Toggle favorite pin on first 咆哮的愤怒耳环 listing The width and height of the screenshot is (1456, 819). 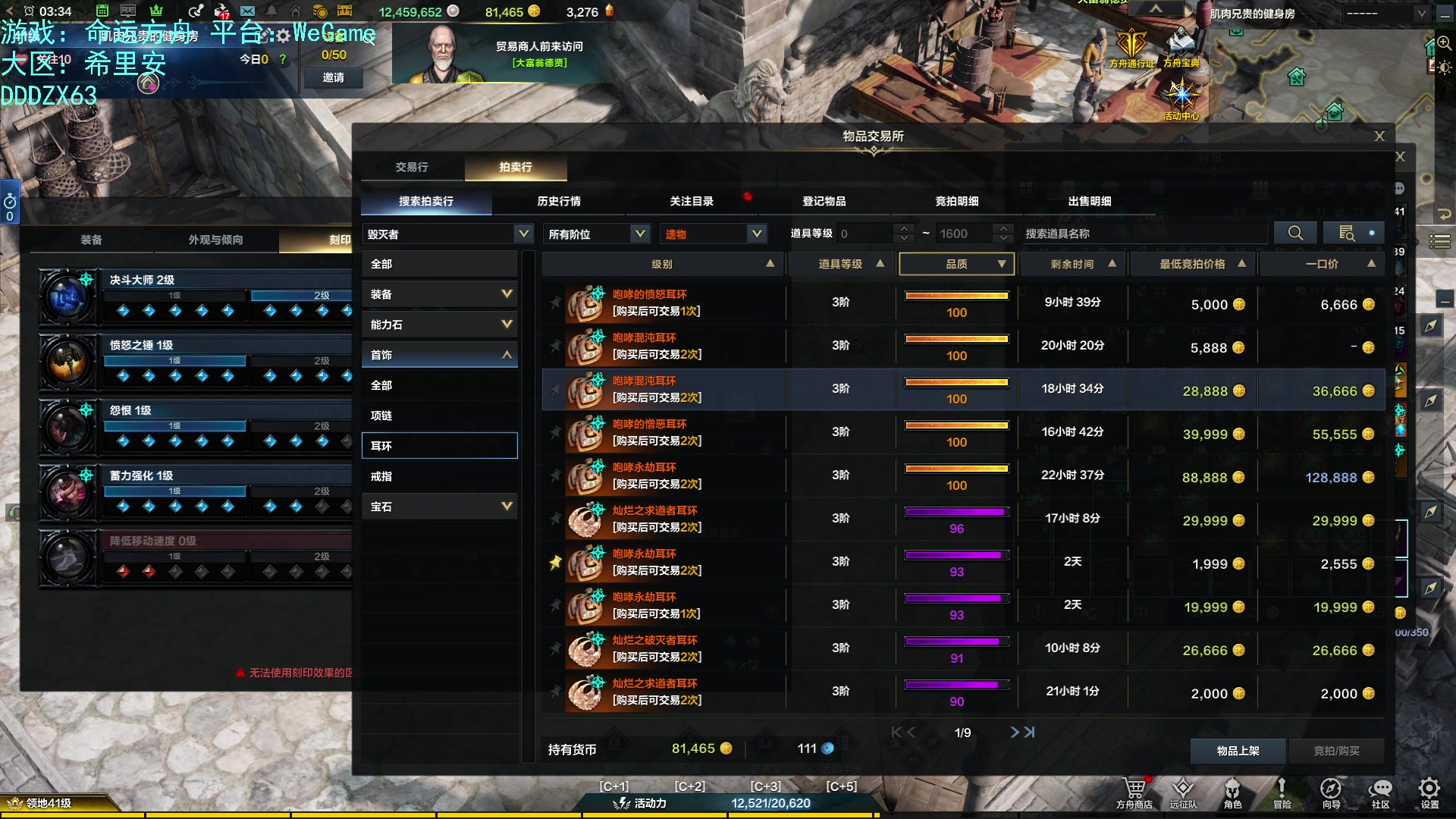click(x=555, y=303)
